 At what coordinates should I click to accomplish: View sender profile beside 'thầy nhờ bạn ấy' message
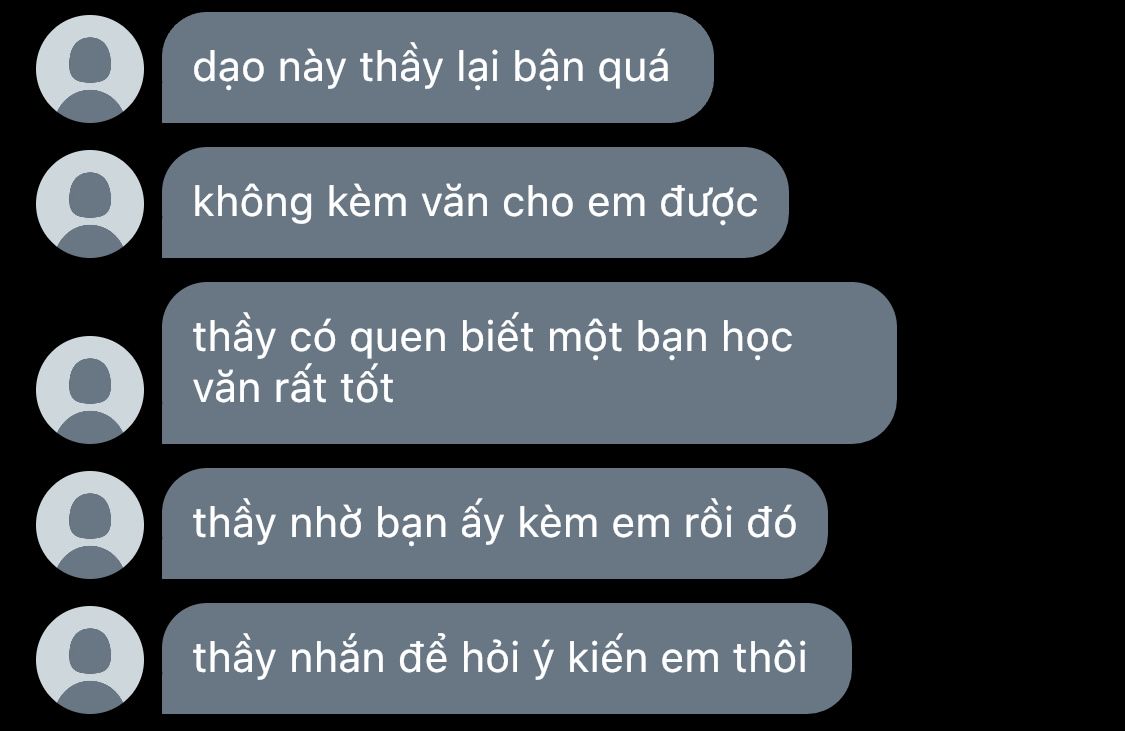[x=90, y=524]
